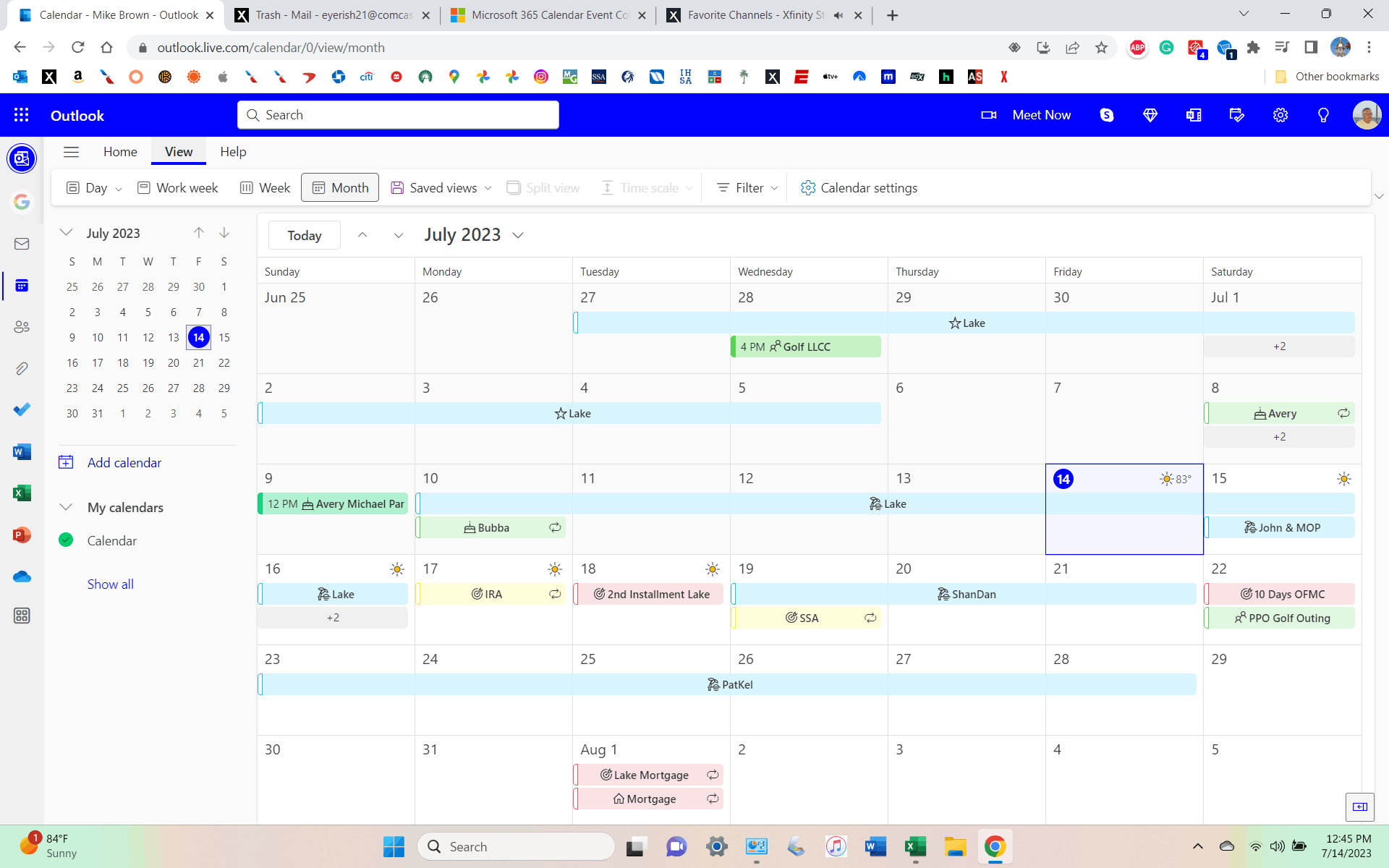Switch to the Home tab
This screenshot has height=868, width=1389.
[120, 152]
